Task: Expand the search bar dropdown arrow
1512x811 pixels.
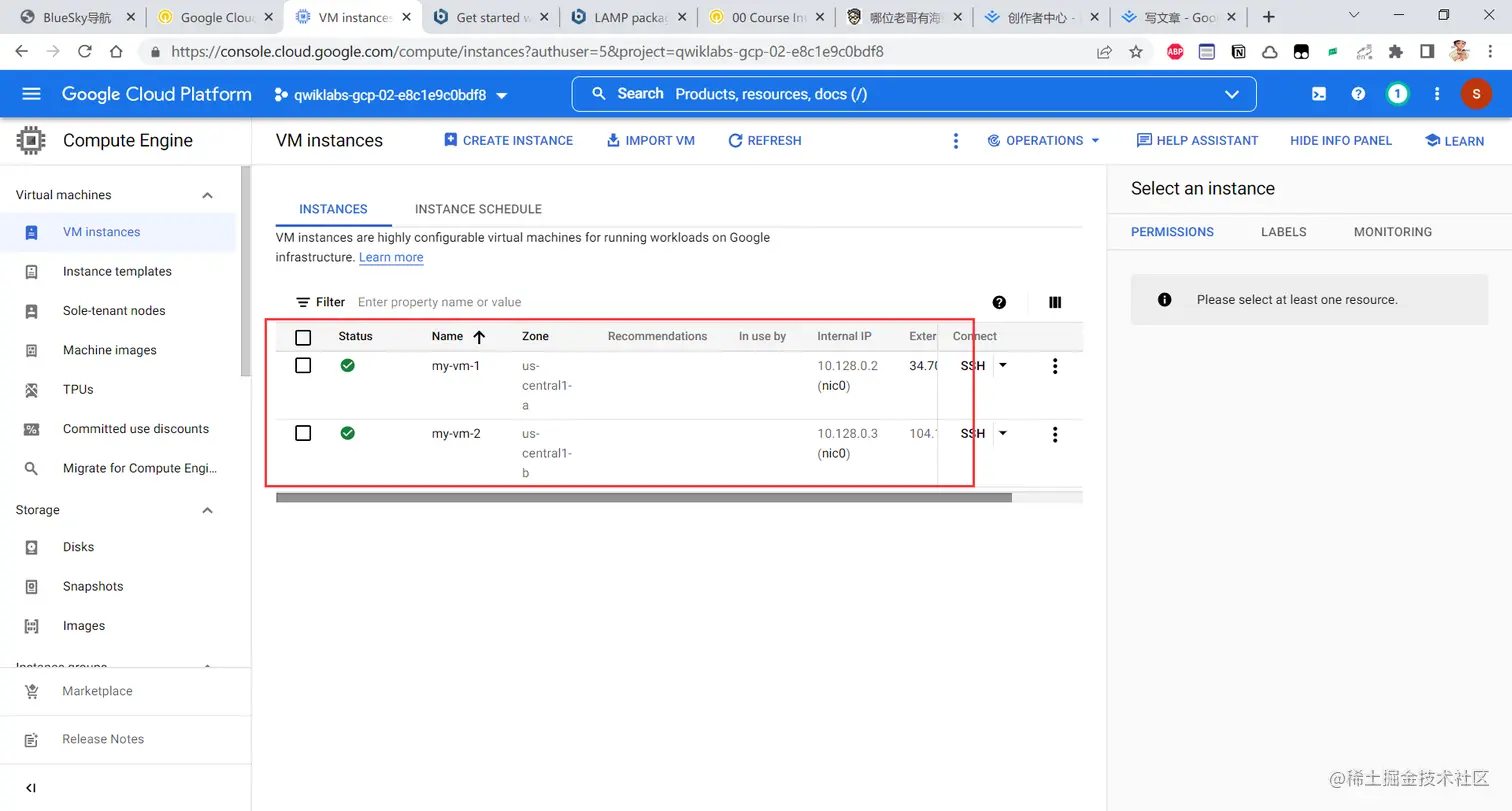Action: 1232,94
